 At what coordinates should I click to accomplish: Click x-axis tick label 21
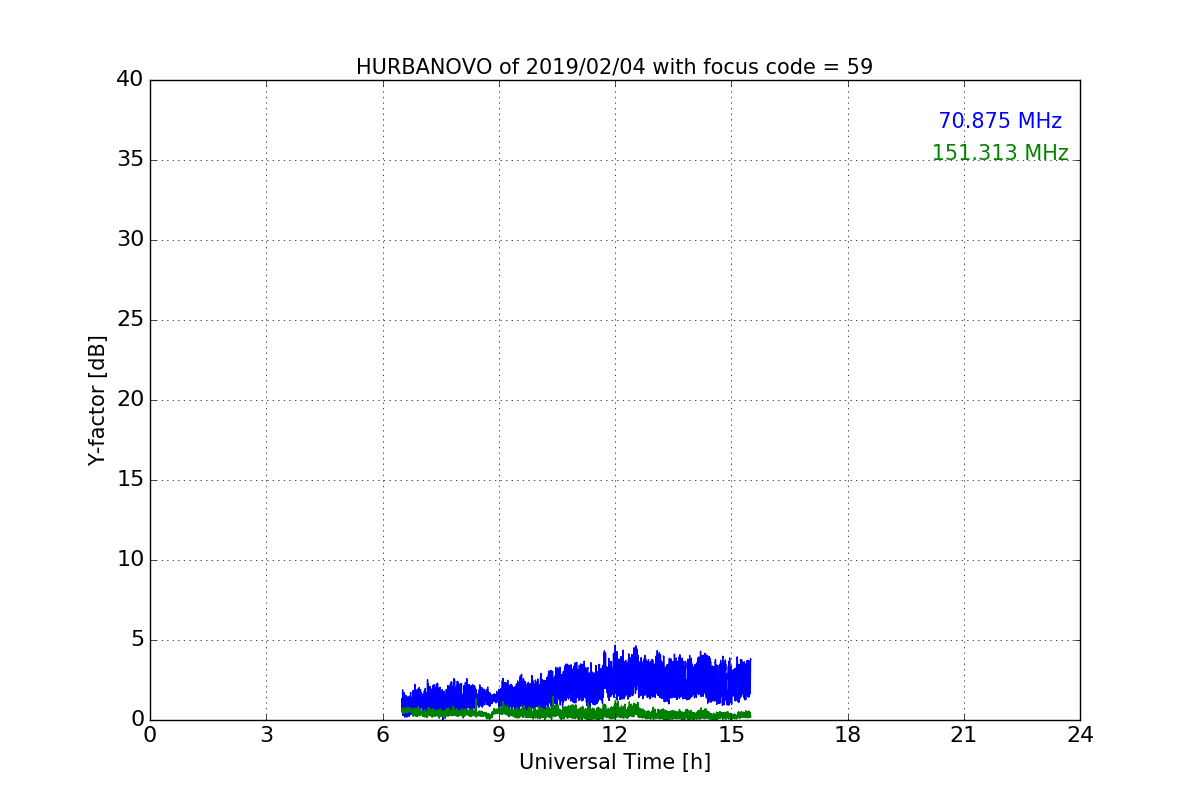tap(964, 735)
